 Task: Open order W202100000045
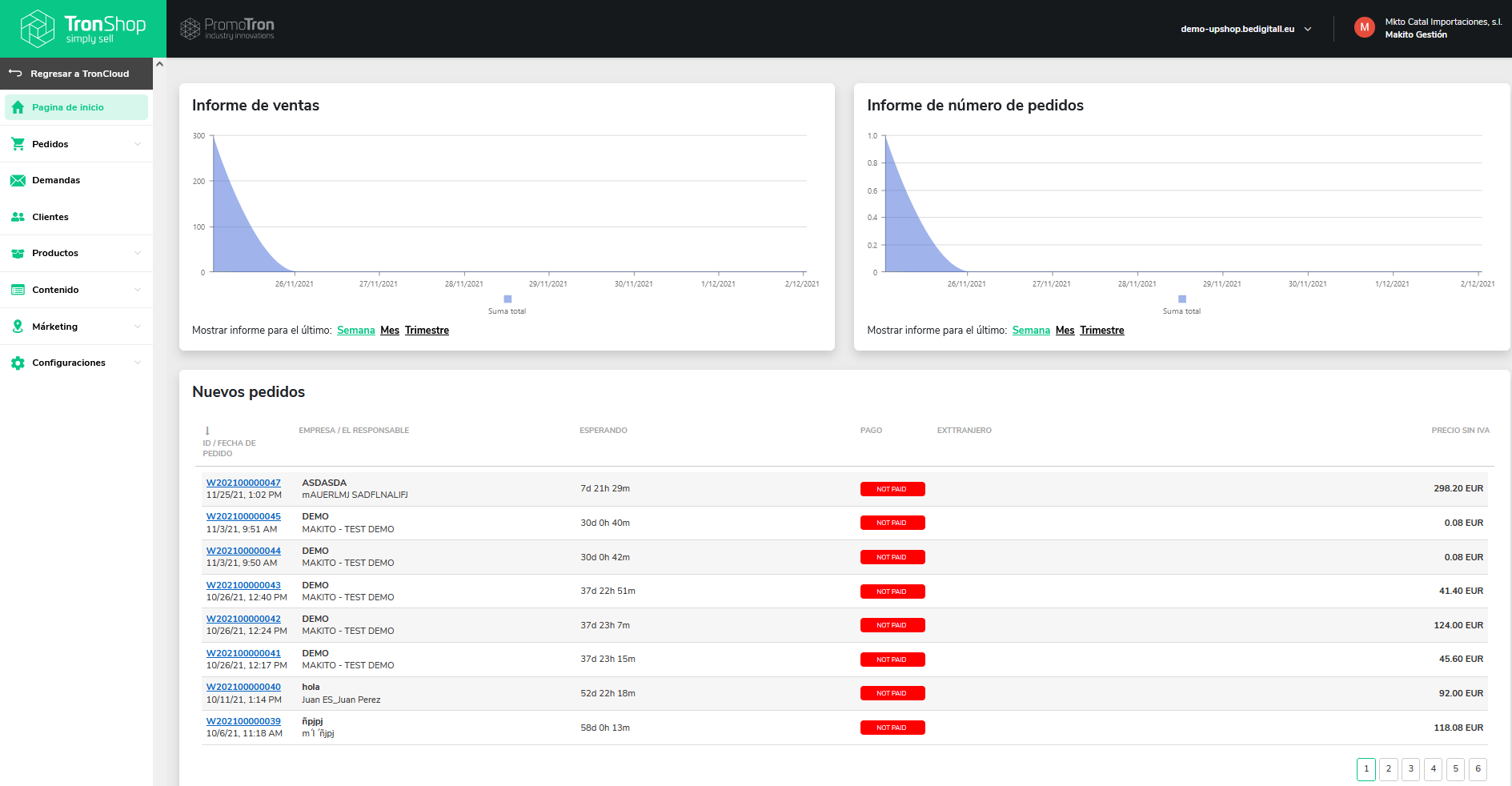[x=243, y=516]
